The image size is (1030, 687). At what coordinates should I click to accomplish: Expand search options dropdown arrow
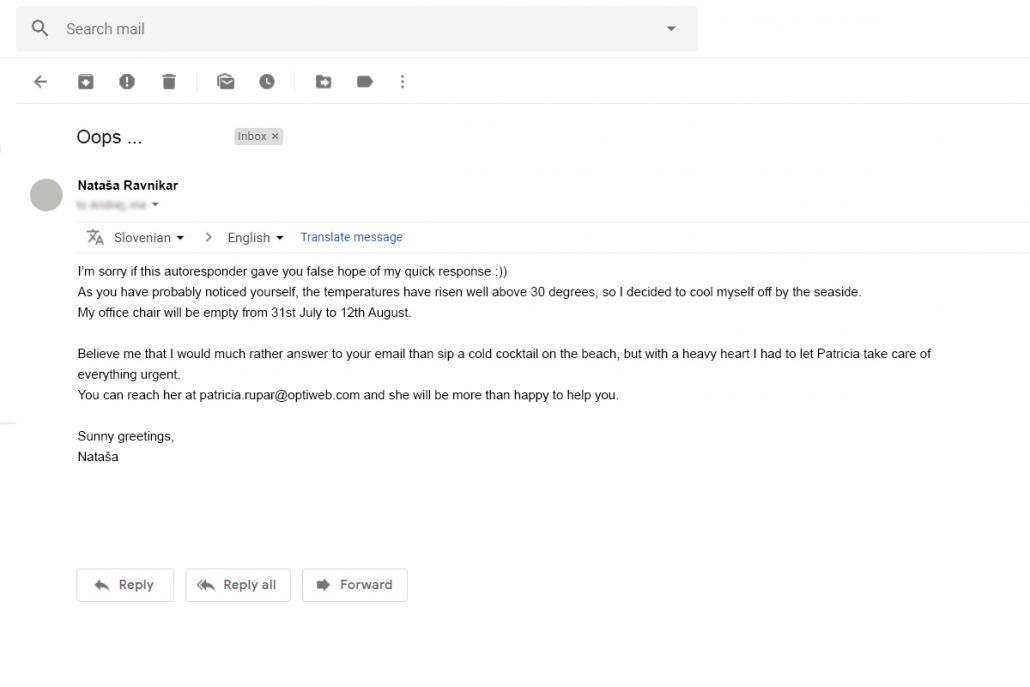(671, 28)
